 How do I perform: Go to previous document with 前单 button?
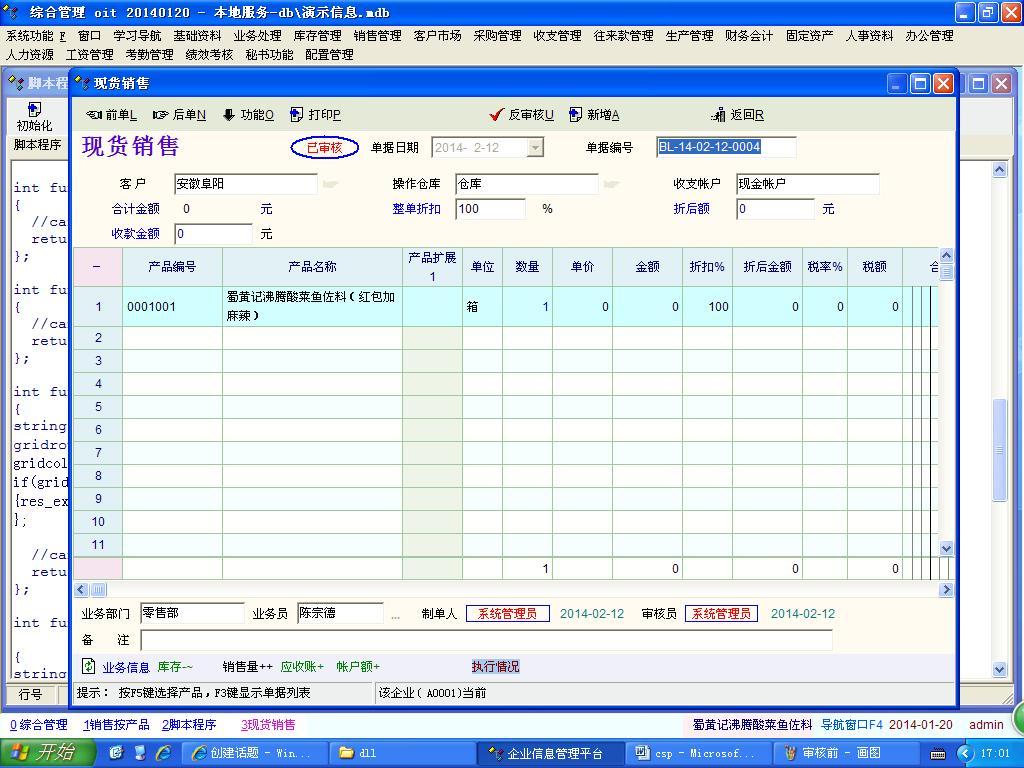click(x=111, y=115)
